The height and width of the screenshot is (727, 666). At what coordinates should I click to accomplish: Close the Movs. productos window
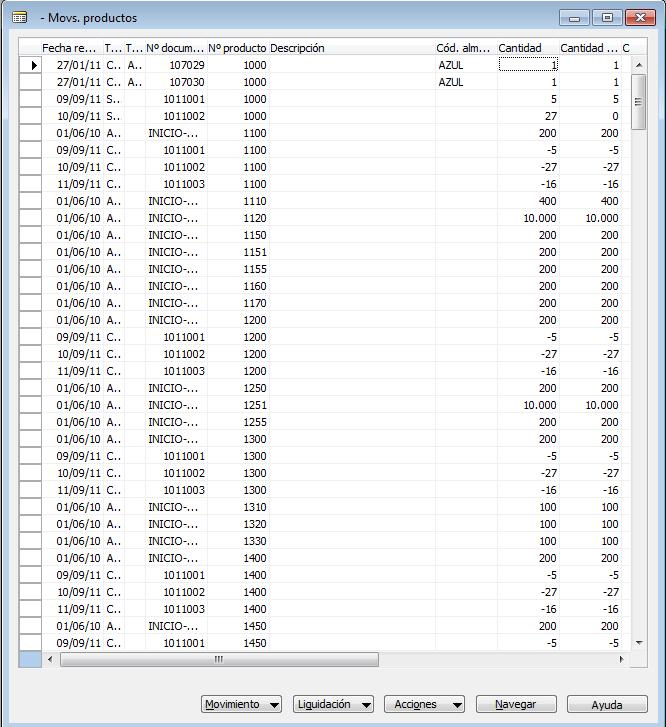point(640,18)
